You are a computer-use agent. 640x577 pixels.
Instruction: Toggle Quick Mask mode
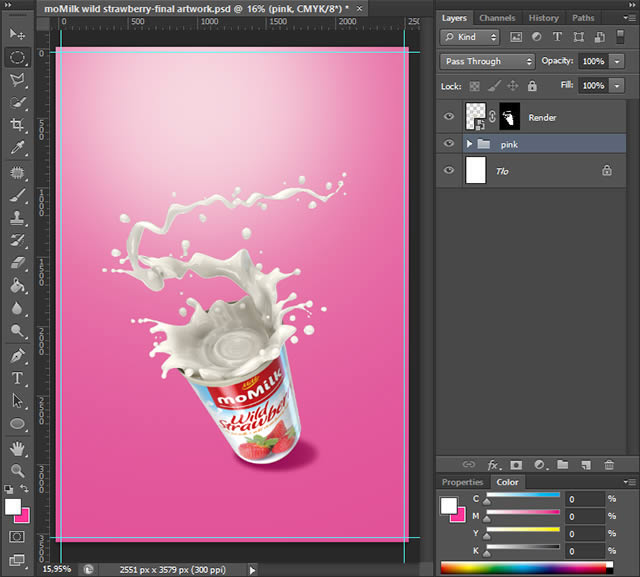click(17, 537)
